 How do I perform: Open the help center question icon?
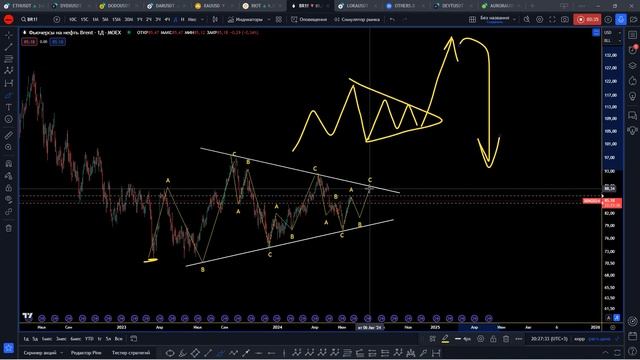633,352
